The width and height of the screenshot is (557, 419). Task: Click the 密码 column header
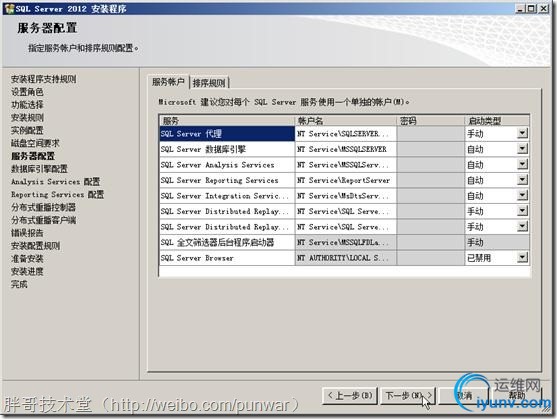(x=431, y=120)
